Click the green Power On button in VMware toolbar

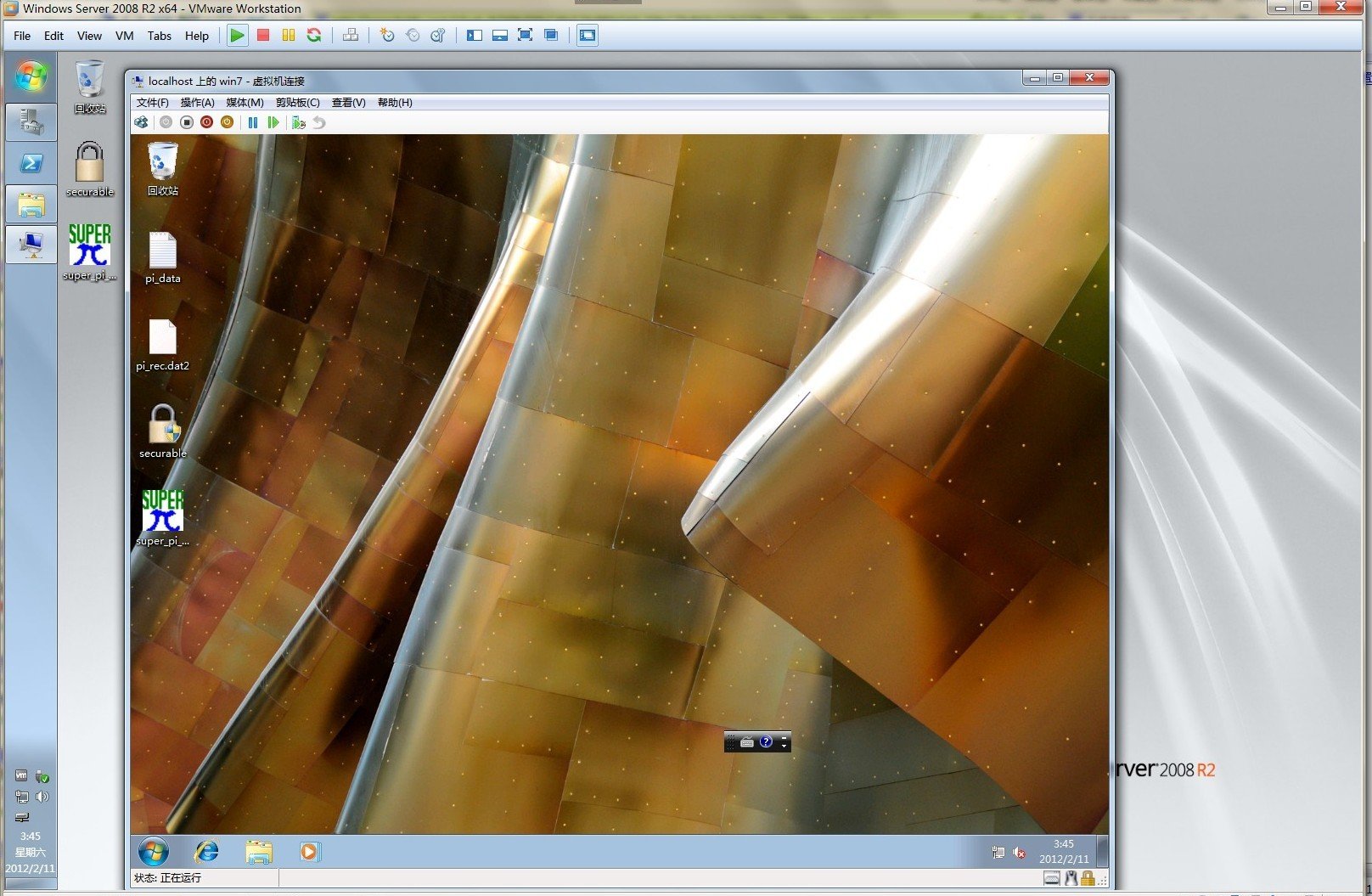238,35
